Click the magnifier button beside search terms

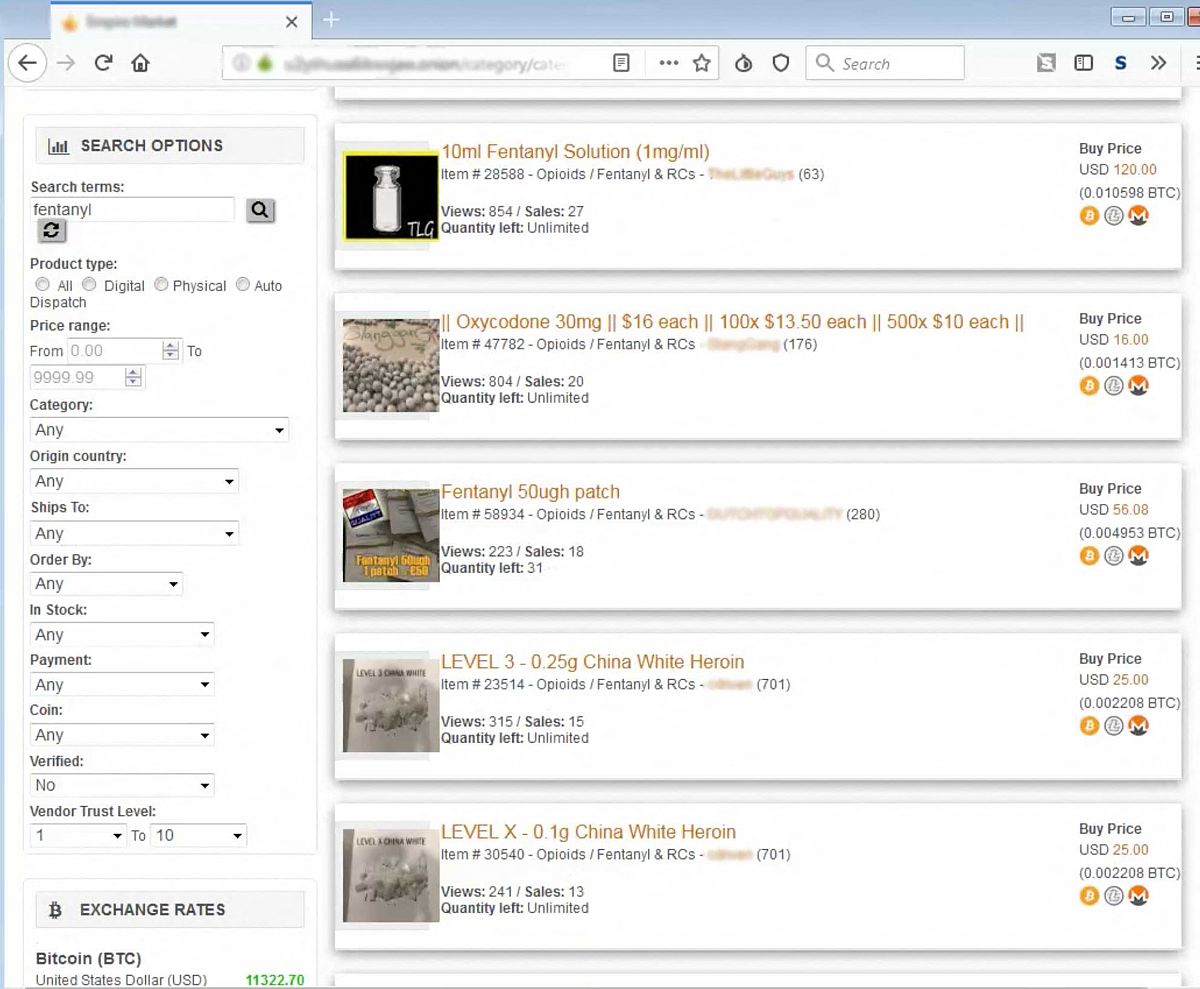260,210
